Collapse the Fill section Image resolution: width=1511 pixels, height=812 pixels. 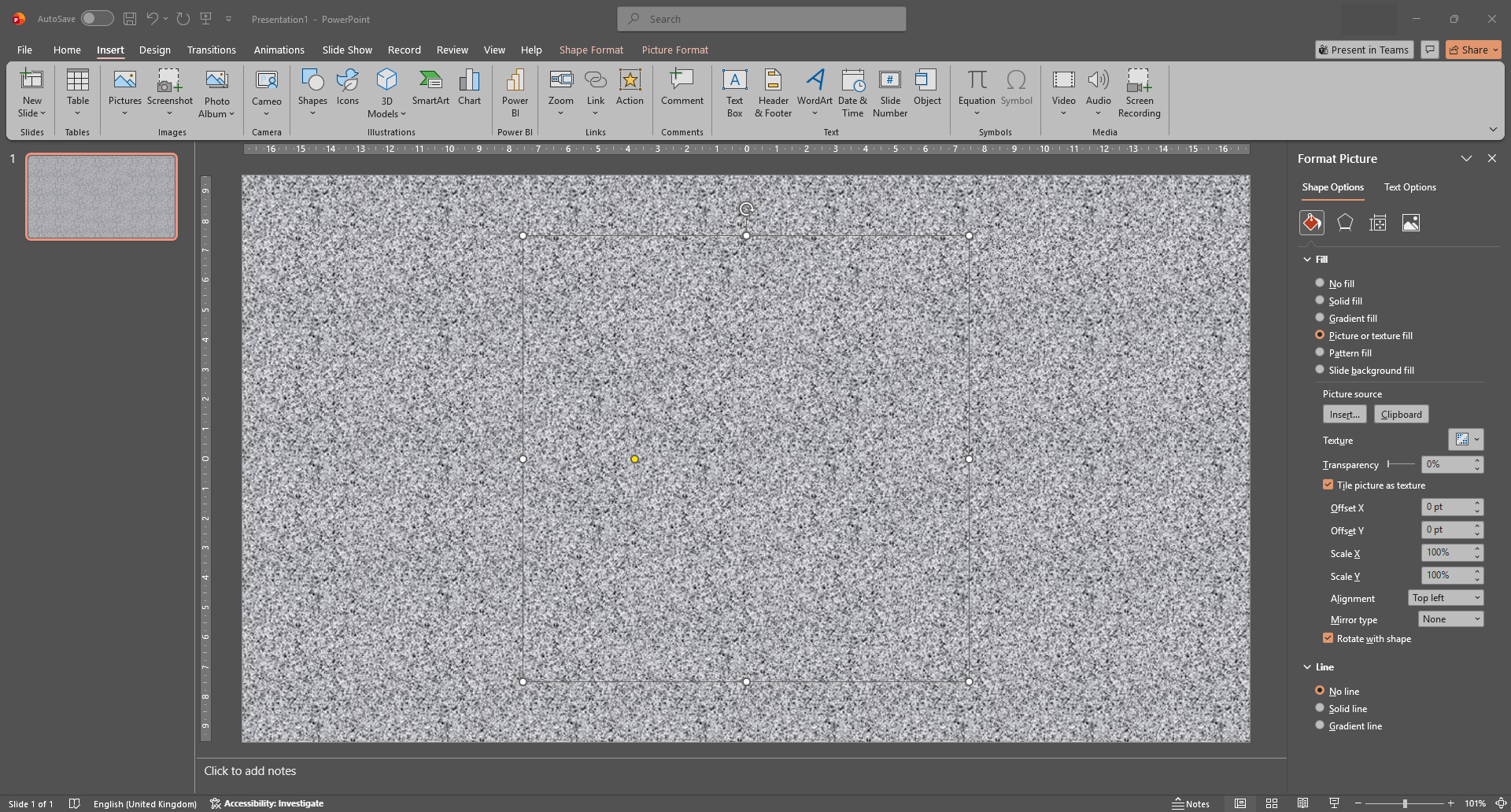pos(1307,259)
